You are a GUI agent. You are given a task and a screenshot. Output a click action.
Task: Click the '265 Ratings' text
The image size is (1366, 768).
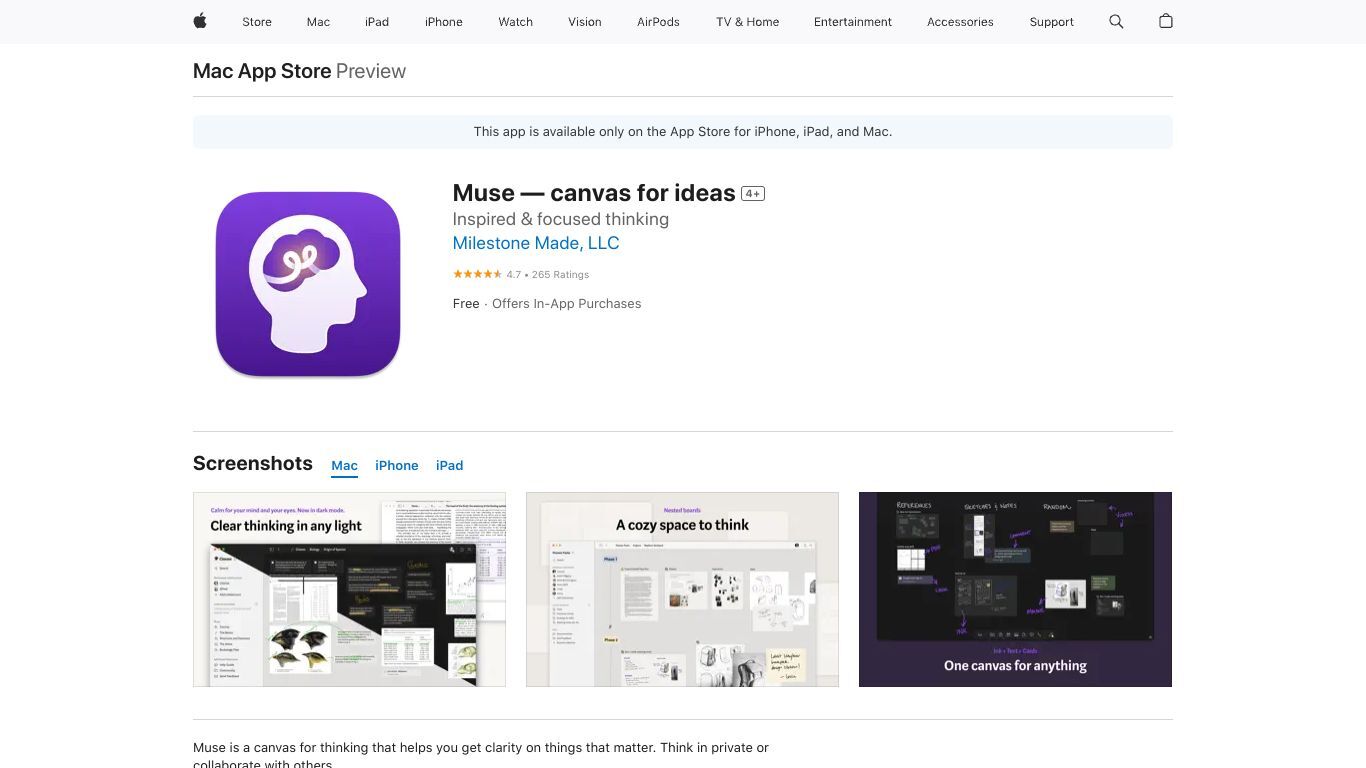coord(560,275)
